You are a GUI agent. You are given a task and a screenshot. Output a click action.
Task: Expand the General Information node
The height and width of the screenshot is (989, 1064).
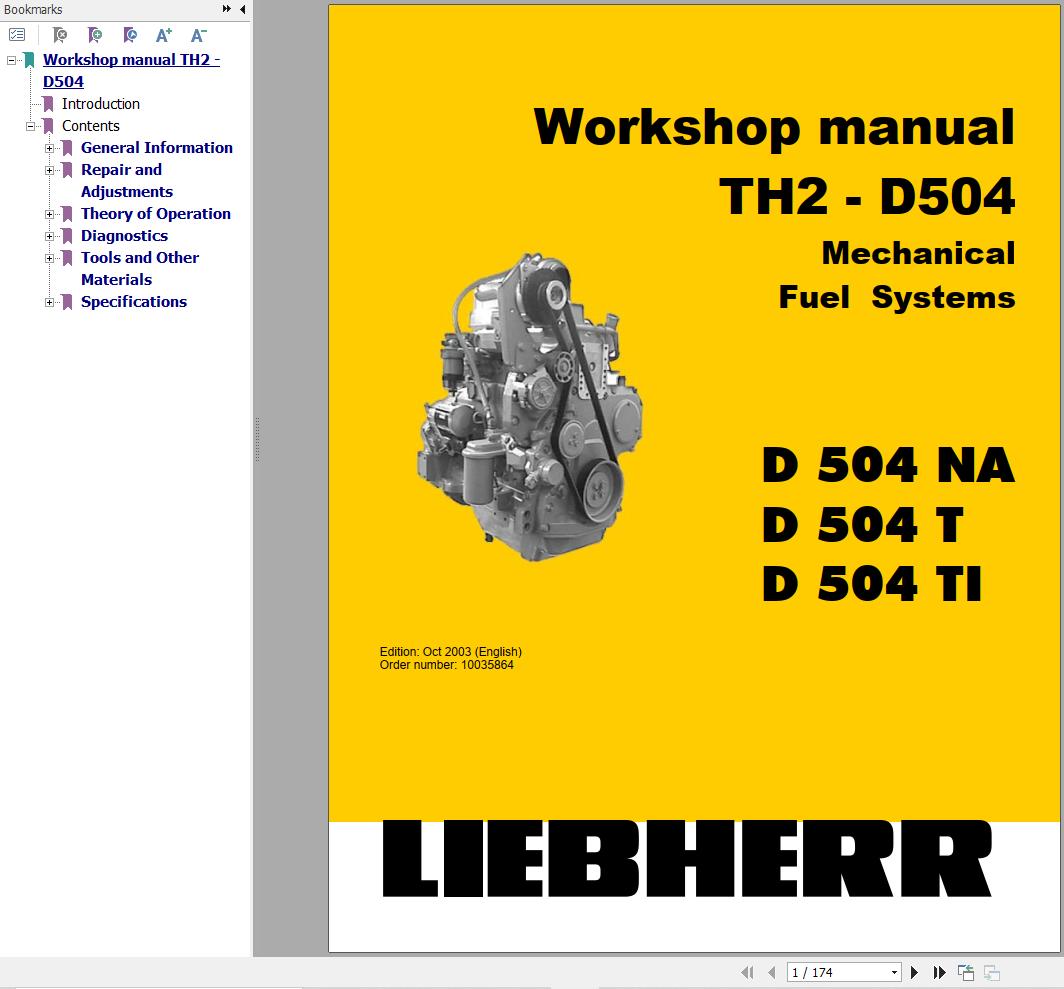point(50,148)
